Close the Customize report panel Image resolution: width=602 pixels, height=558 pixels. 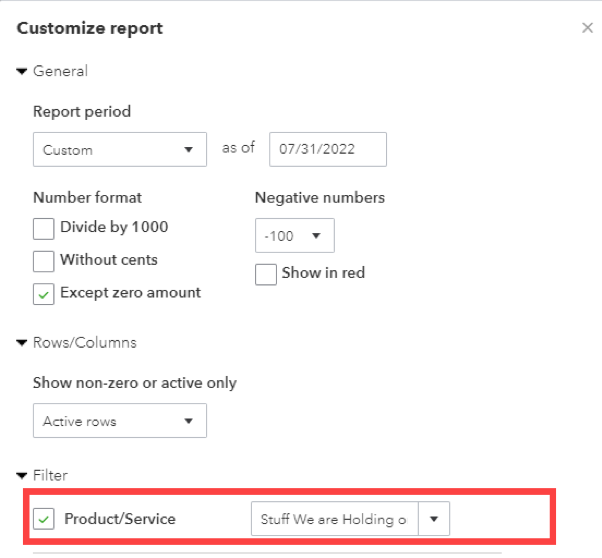[x=587, y=28]
